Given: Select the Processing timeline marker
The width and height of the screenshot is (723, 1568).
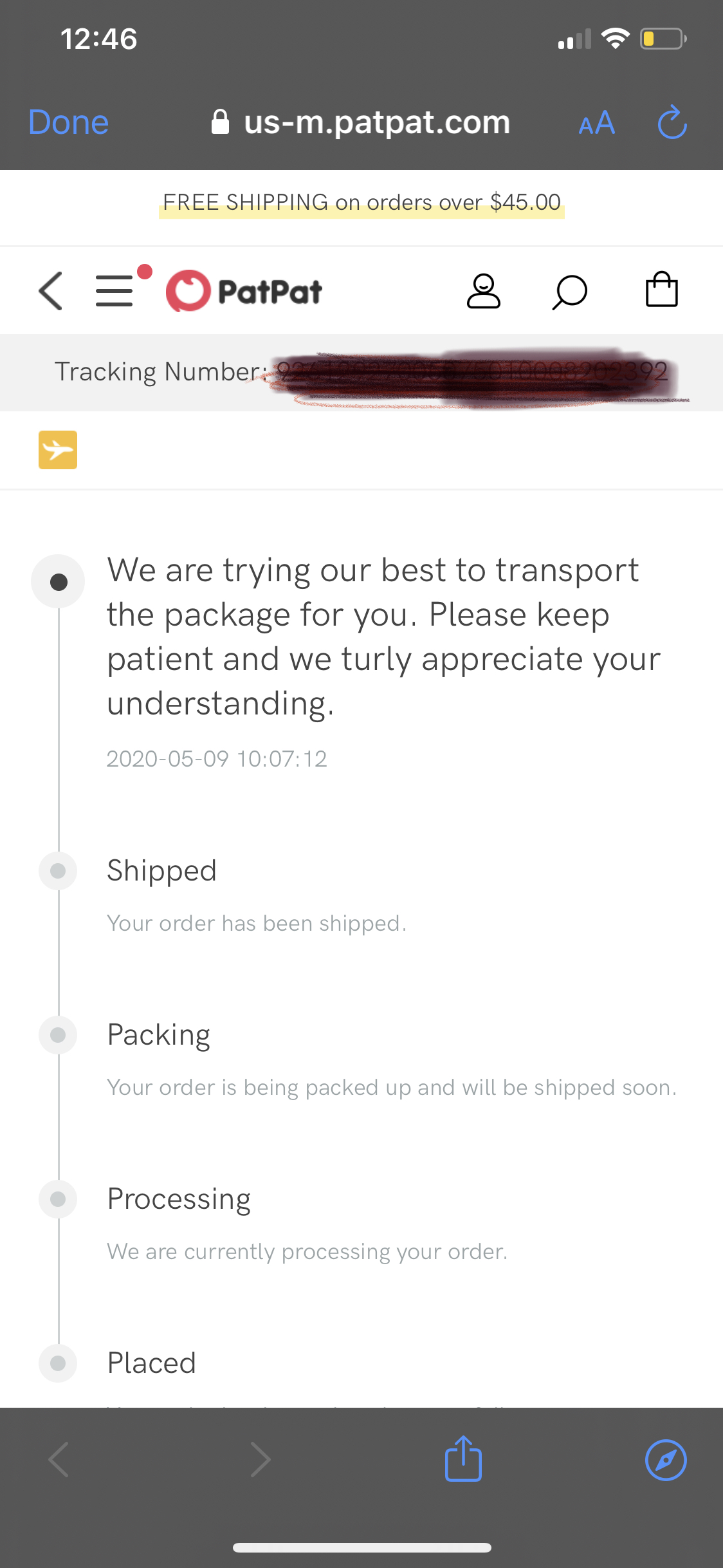Looking at the screenshot, I should (x=58, y=1199).
